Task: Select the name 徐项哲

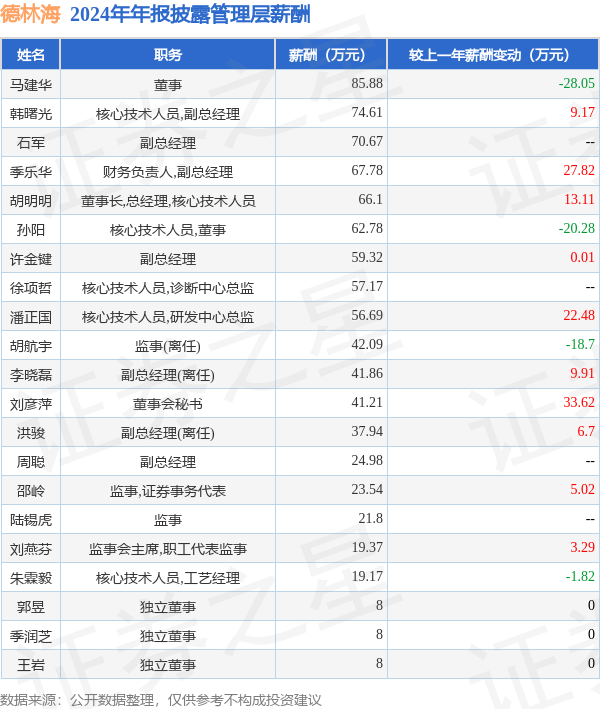Action: [x=31, y=288]
